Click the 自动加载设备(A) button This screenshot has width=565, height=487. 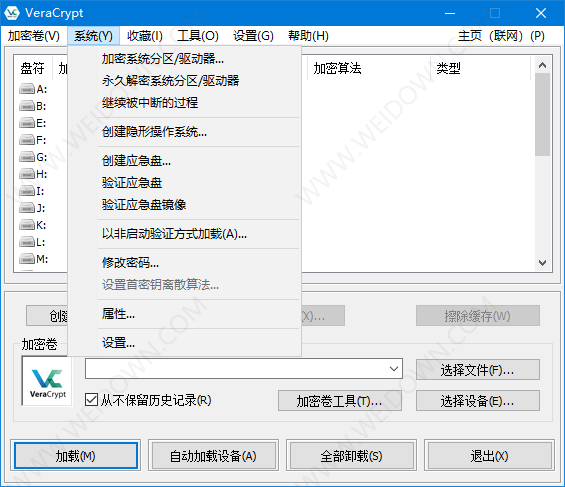(213, 456)
